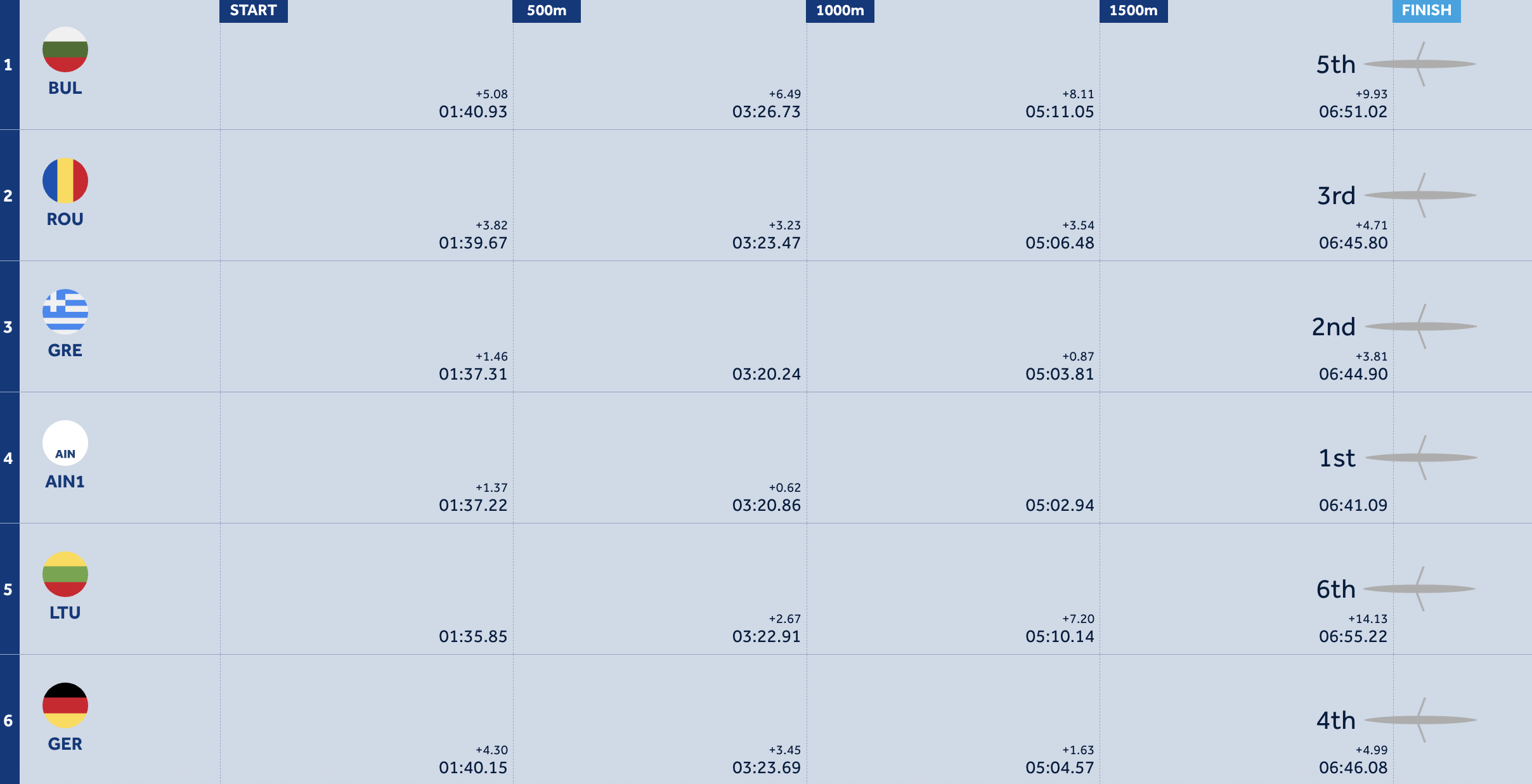Click Greece finish time 06:44.90
The width and height of the screenshot is (1532, 784).
1353,374
